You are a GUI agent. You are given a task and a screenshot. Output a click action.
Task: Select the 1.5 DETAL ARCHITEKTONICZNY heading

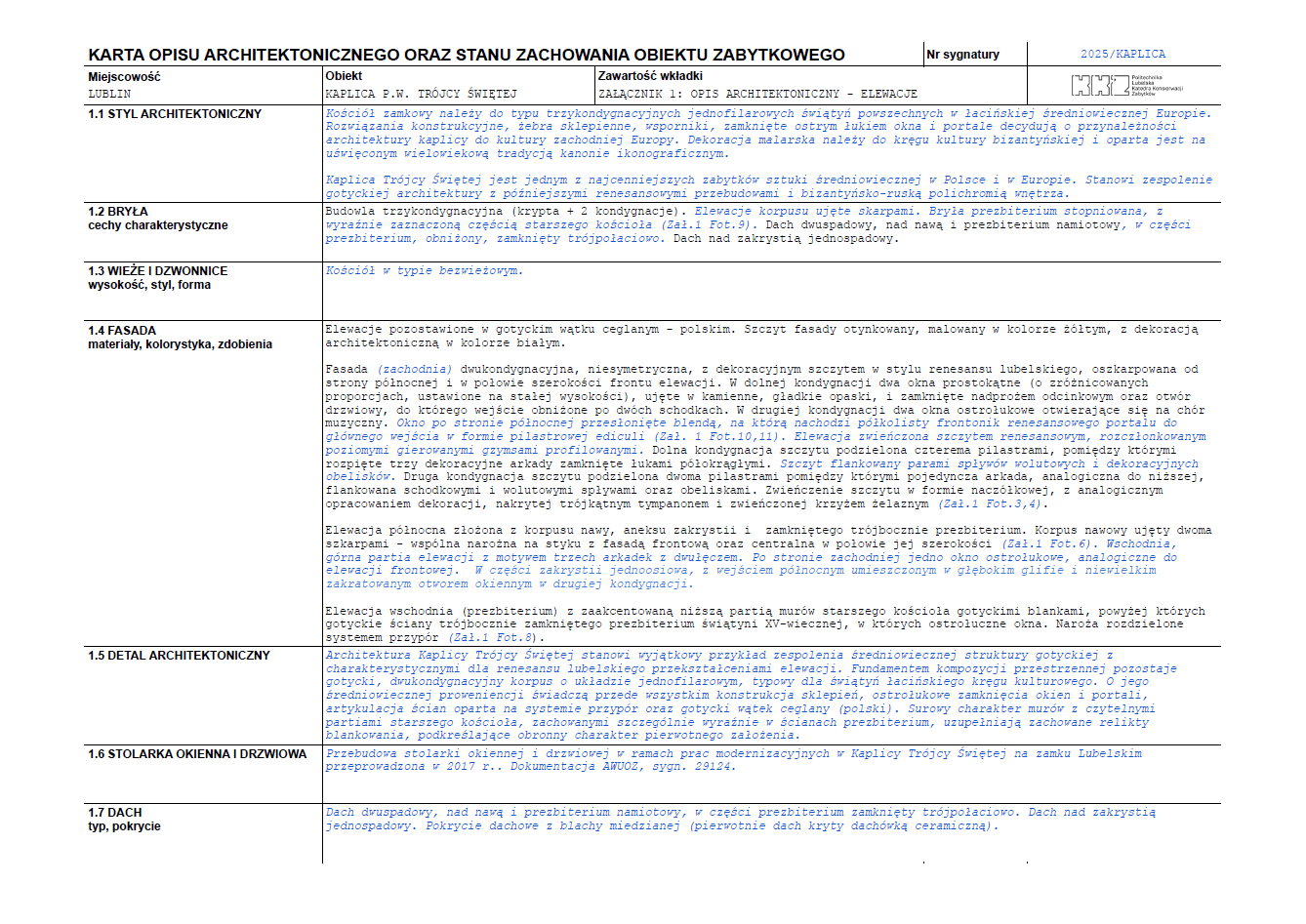tap(179, 656)
